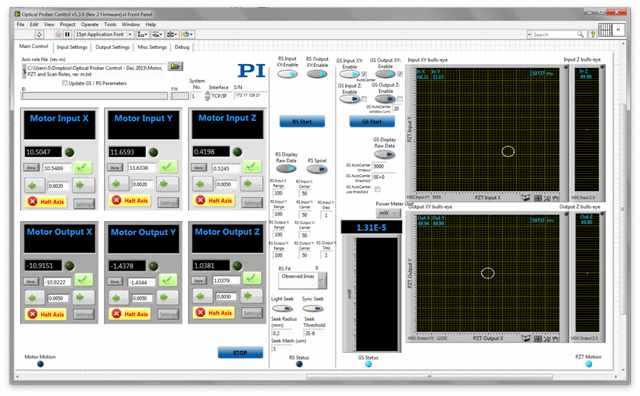Click Input XY graph cursor movement tool

point(538,198)
